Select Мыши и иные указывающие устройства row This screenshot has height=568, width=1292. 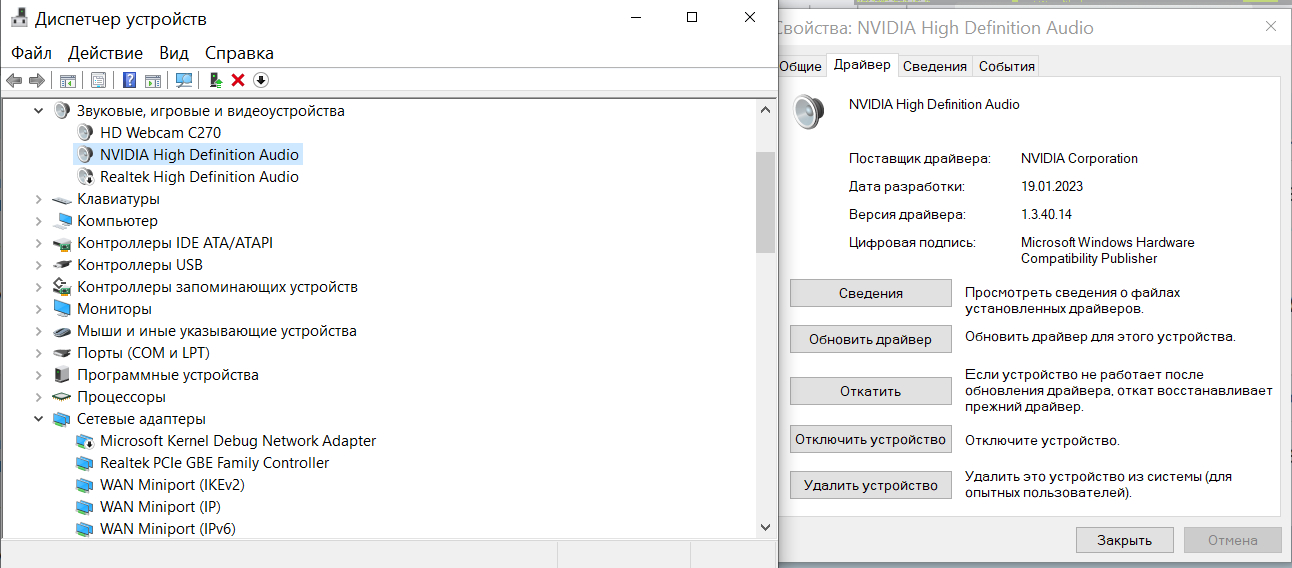click(x=217, y=331)
